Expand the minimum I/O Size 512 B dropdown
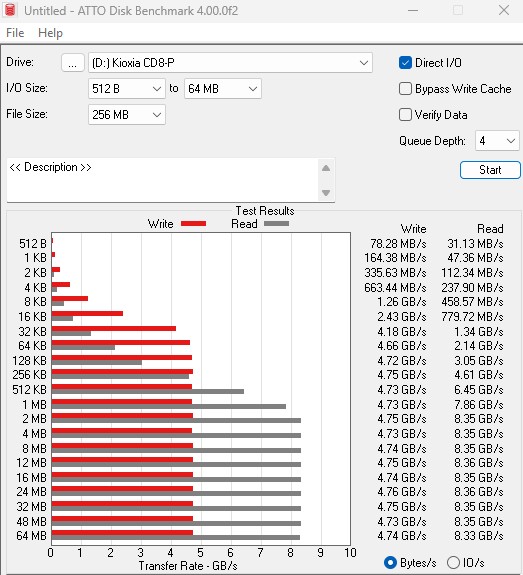The image size is (523, 575). coord(127,89)
